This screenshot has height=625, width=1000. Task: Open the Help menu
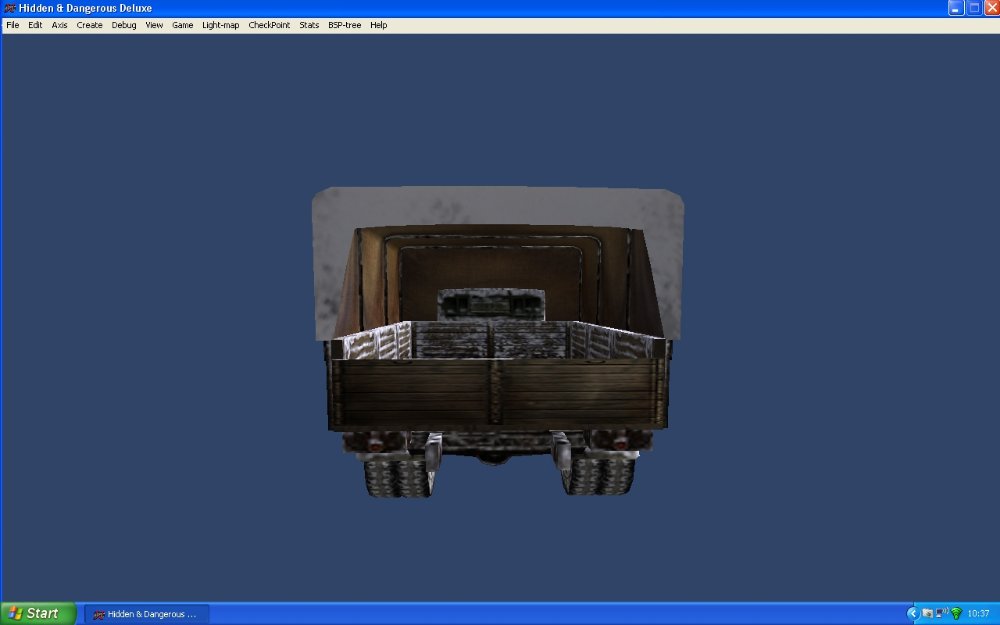pyautogui.click(x=379, y=26)
